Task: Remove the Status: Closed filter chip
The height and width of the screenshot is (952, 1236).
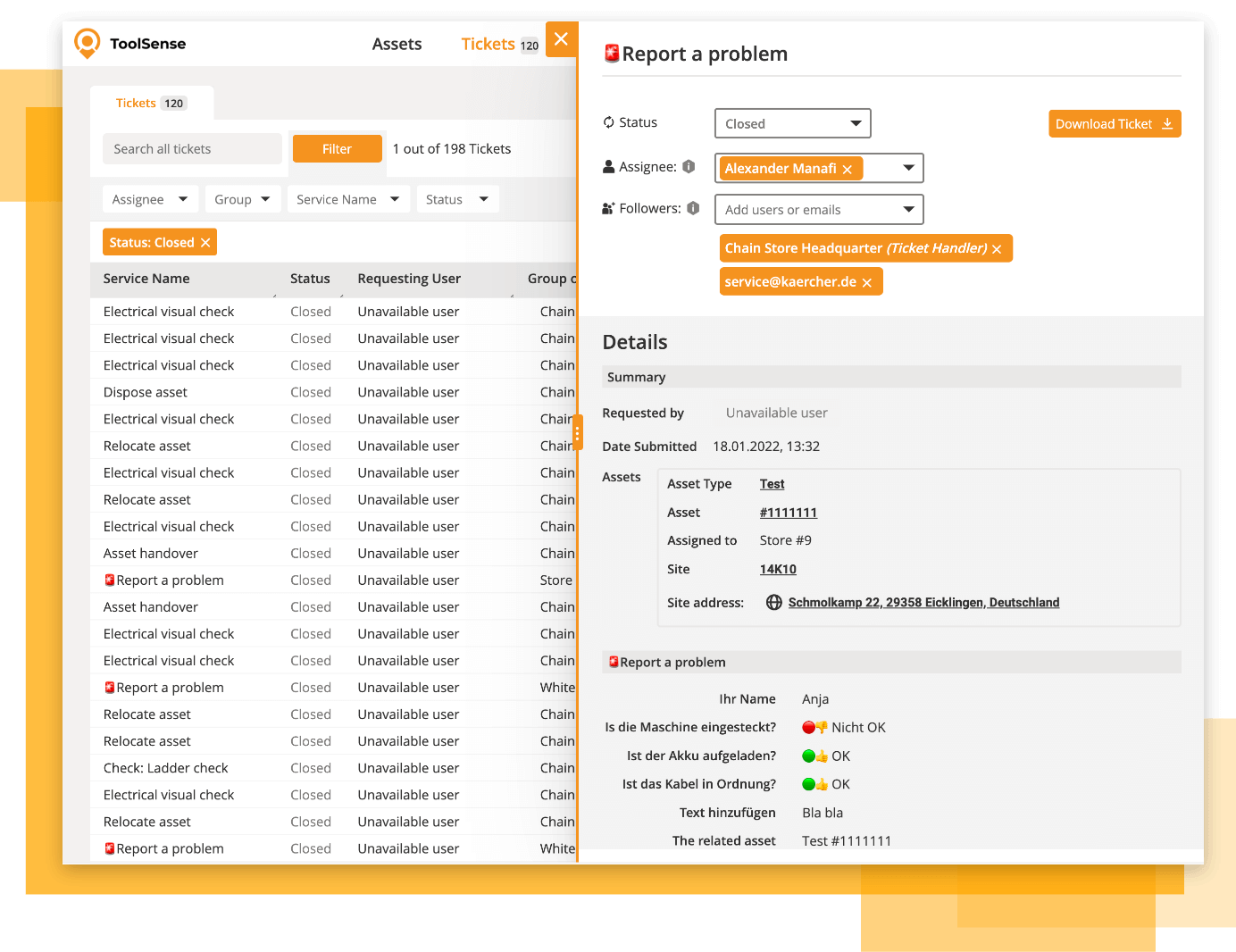Action: tap(205, 241)
